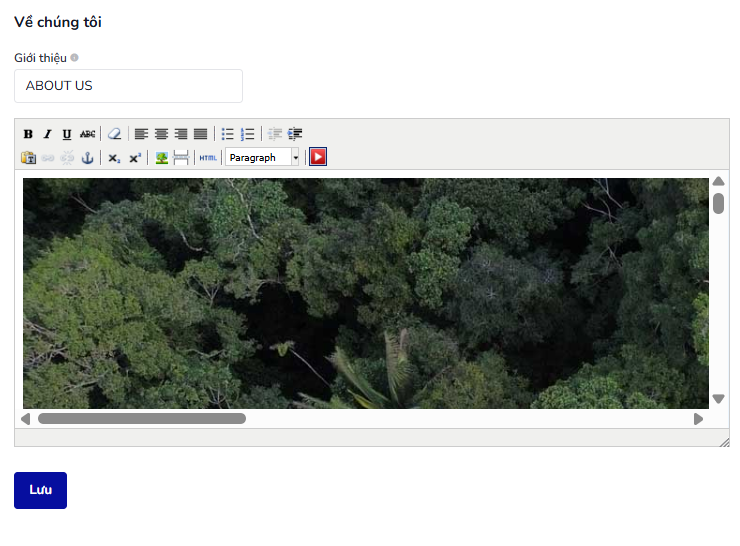Apply subscript formatting
740x546 pixels.
pyautogui.click(x=114, y=158)
